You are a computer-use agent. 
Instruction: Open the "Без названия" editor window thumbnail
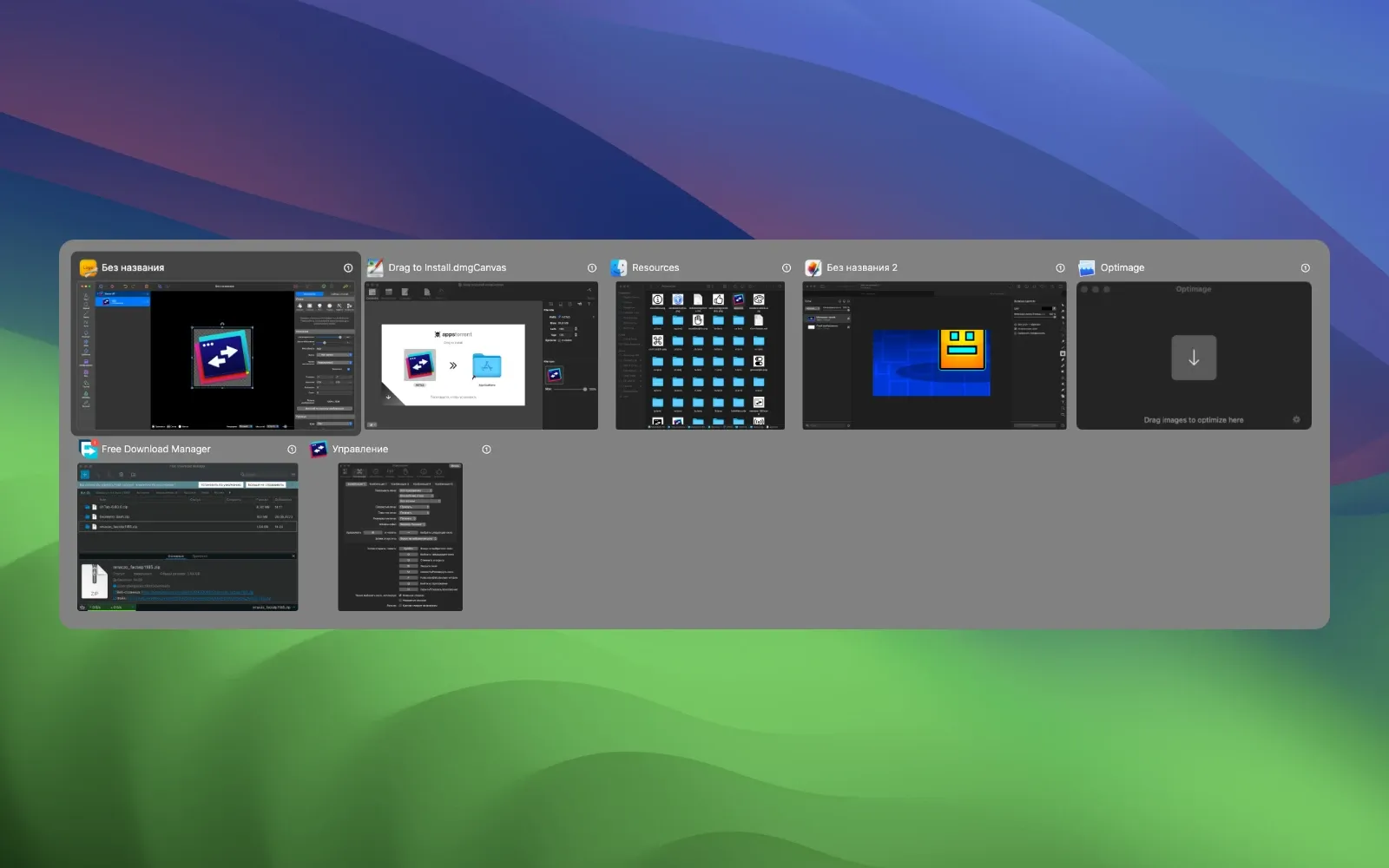[x=214, y=356]
